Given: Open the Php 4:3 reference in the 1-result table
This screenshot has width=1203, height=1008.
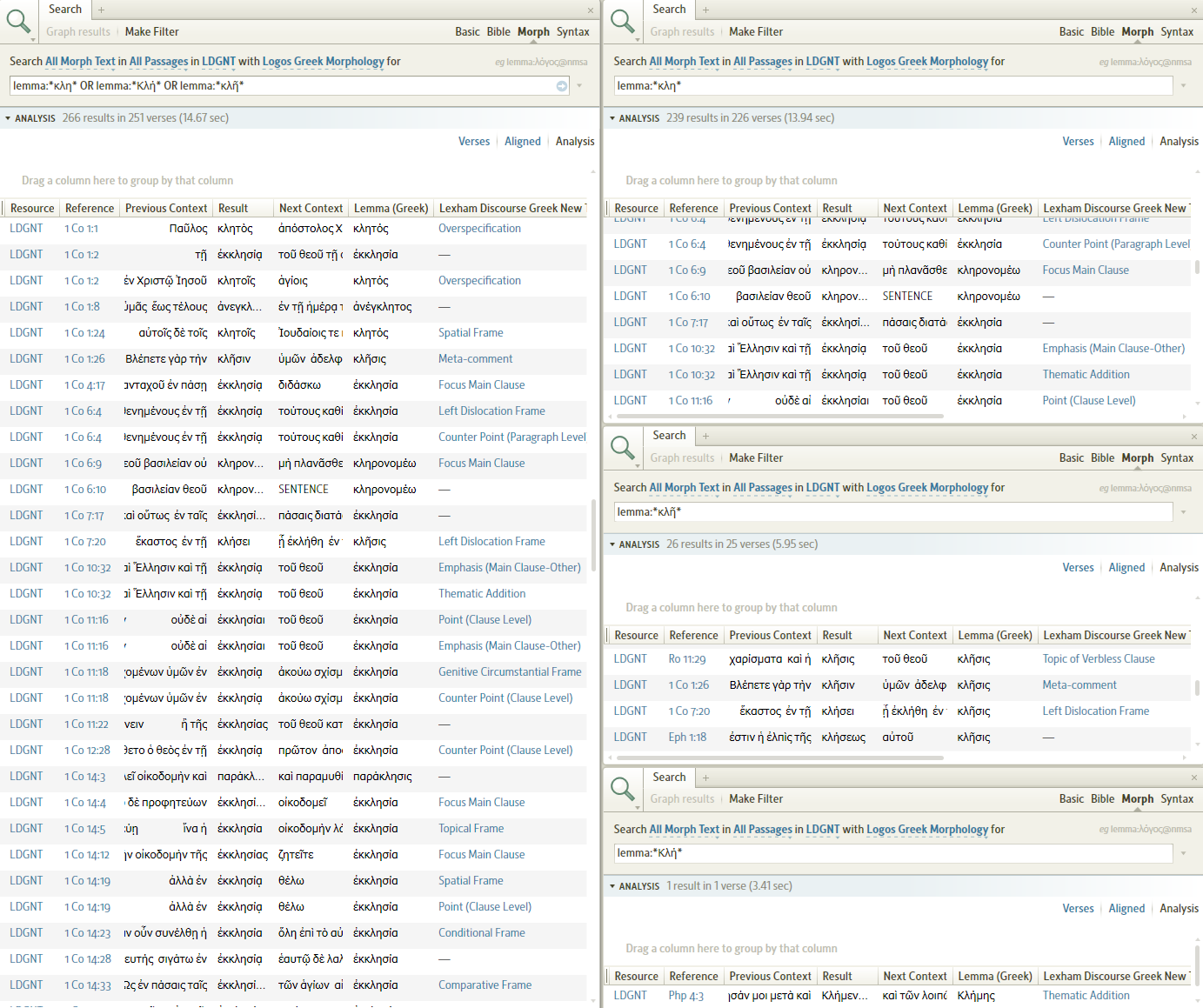Looking at the screenshot, I should (686, 996).
